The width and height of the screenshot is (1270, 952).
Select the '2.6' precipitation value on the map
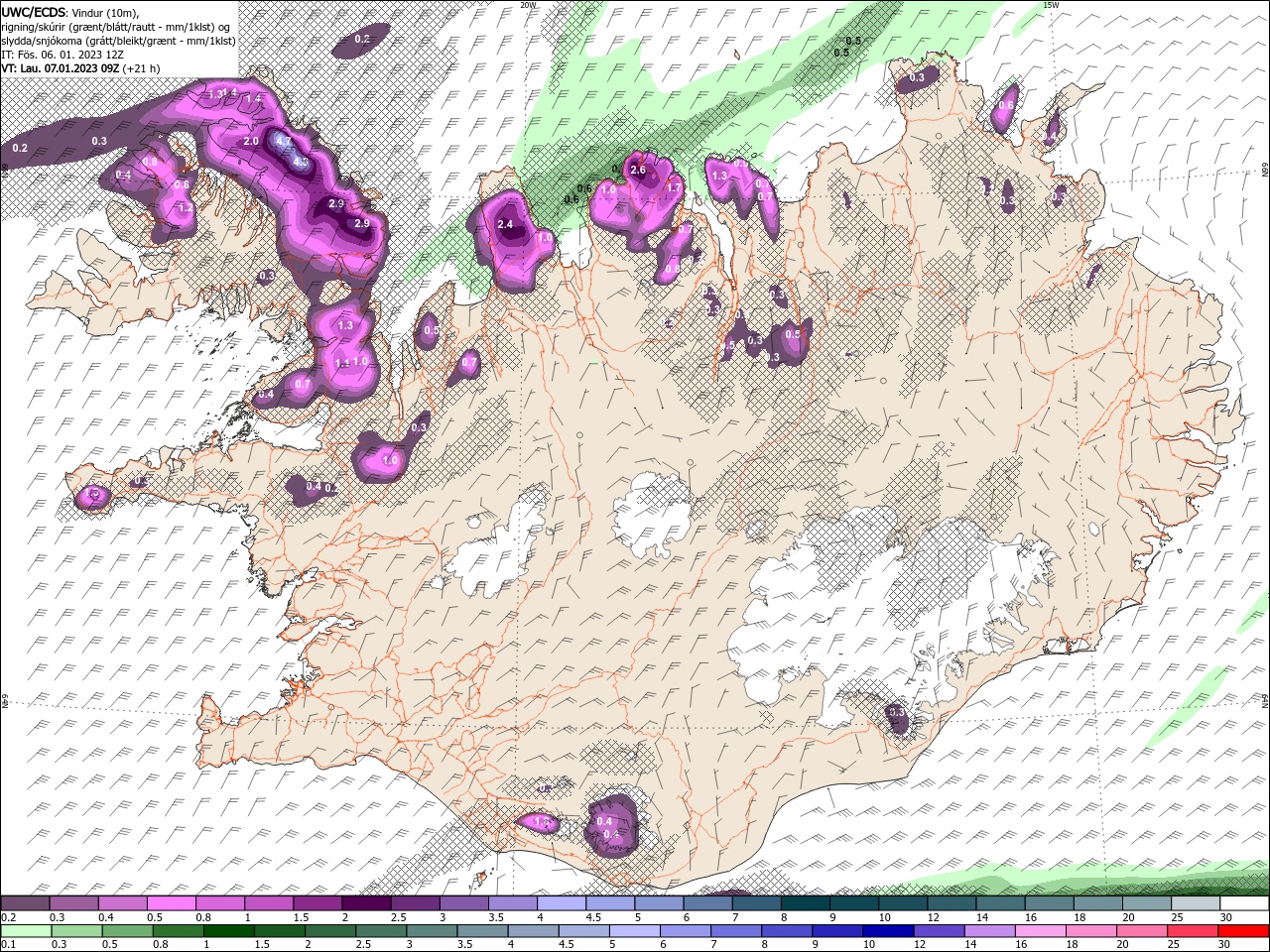(x=638, y=171)
